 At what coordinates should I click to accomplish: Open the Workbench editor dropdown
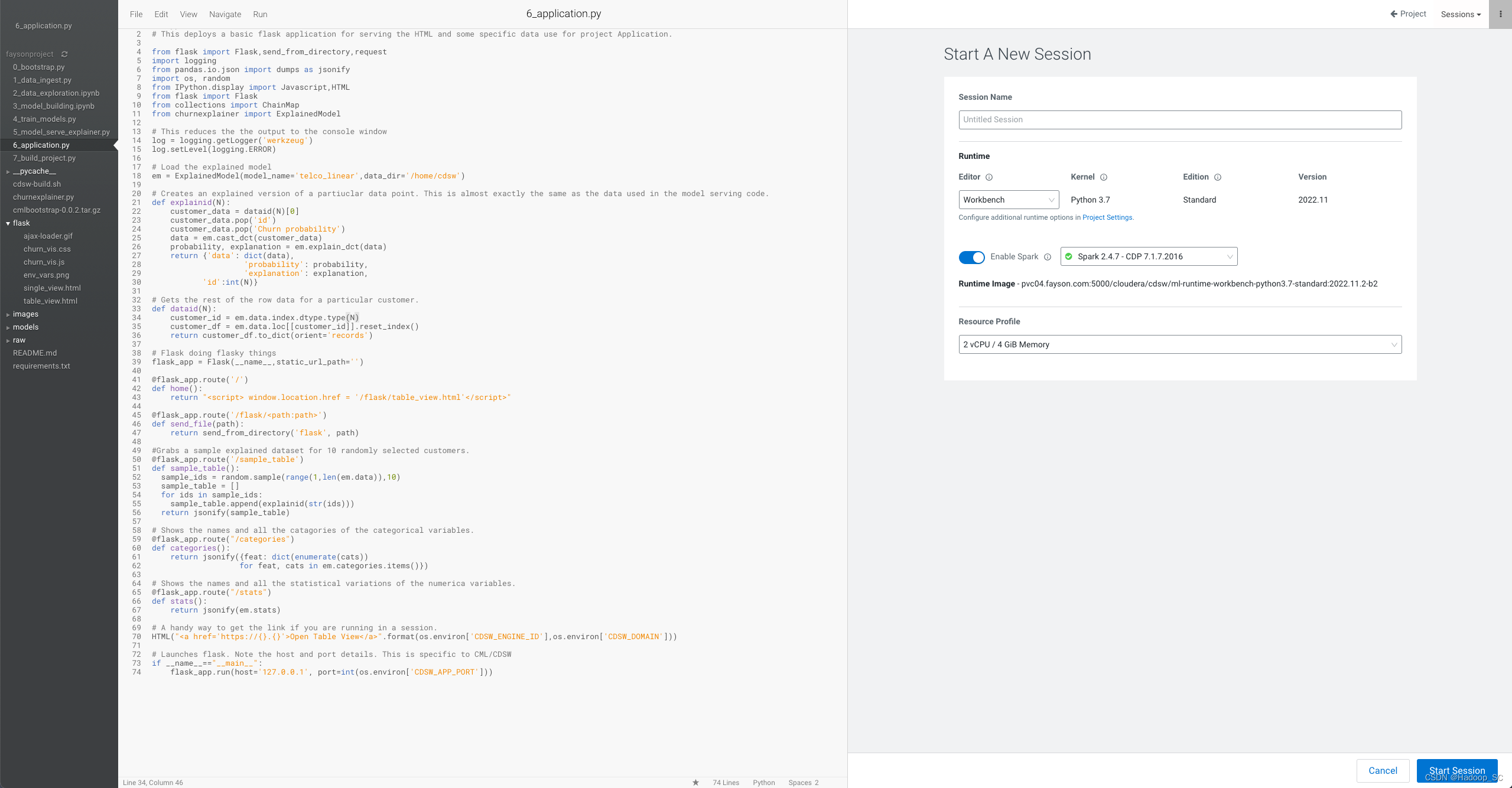point(1008,200)
